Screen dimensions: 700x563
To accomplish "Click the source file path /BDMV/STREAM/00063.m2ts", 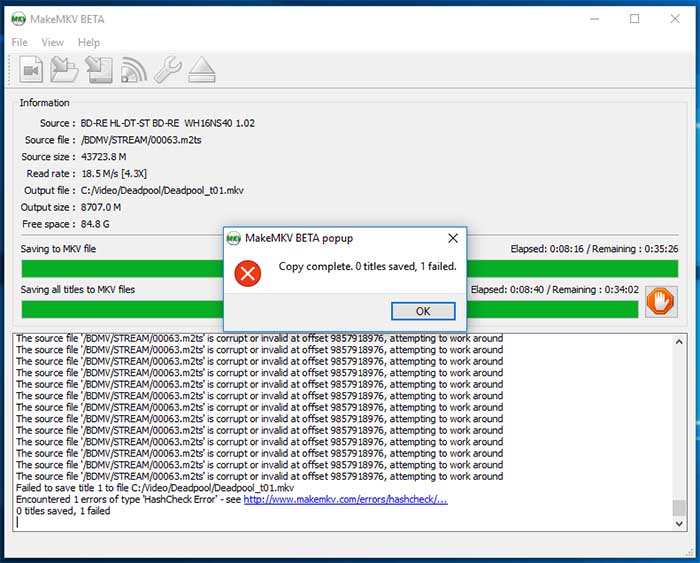I will coord(141,140).
